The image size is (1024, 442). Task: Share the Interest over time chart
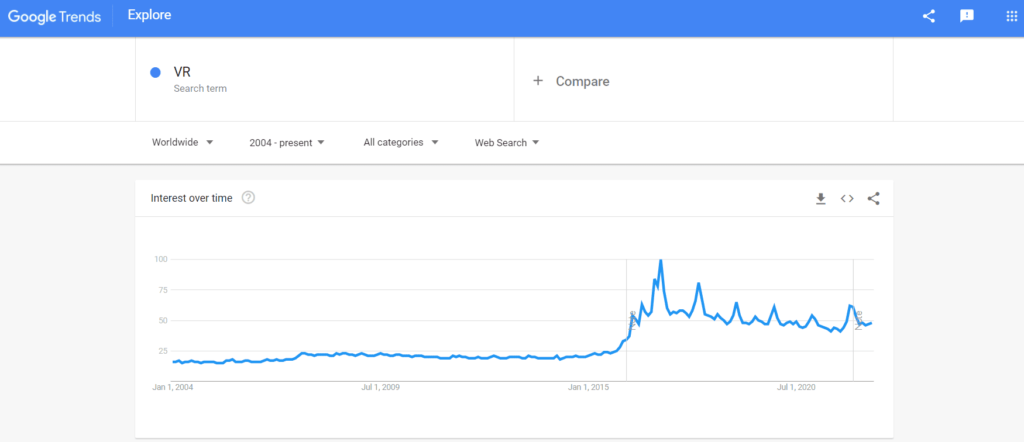coord(873,198)
